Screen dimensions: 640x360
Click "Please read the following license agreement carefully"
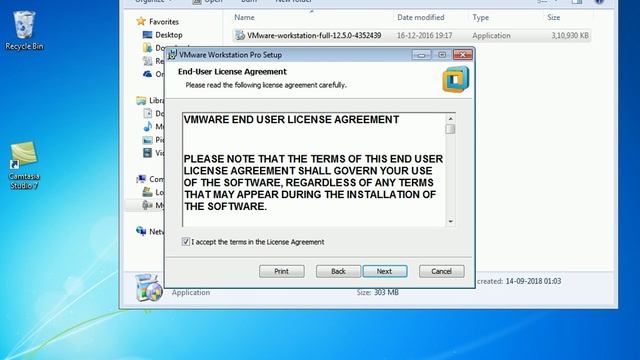point(266,85)
